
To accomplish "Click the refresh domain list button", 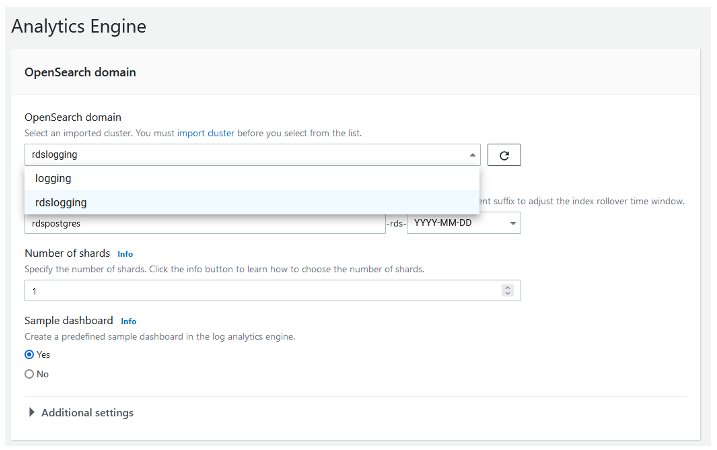I will coord(503,155).
